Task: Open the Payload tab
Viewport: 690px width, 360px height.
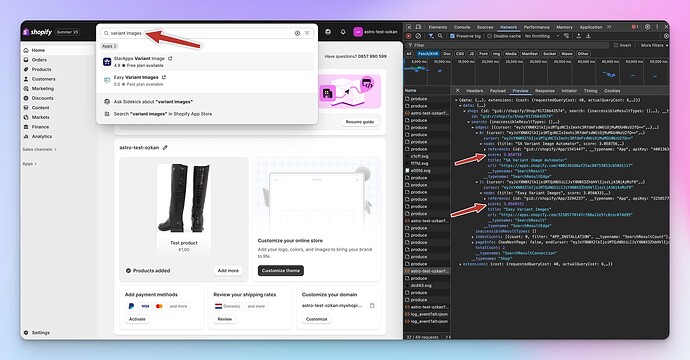Action: [498, 91]
